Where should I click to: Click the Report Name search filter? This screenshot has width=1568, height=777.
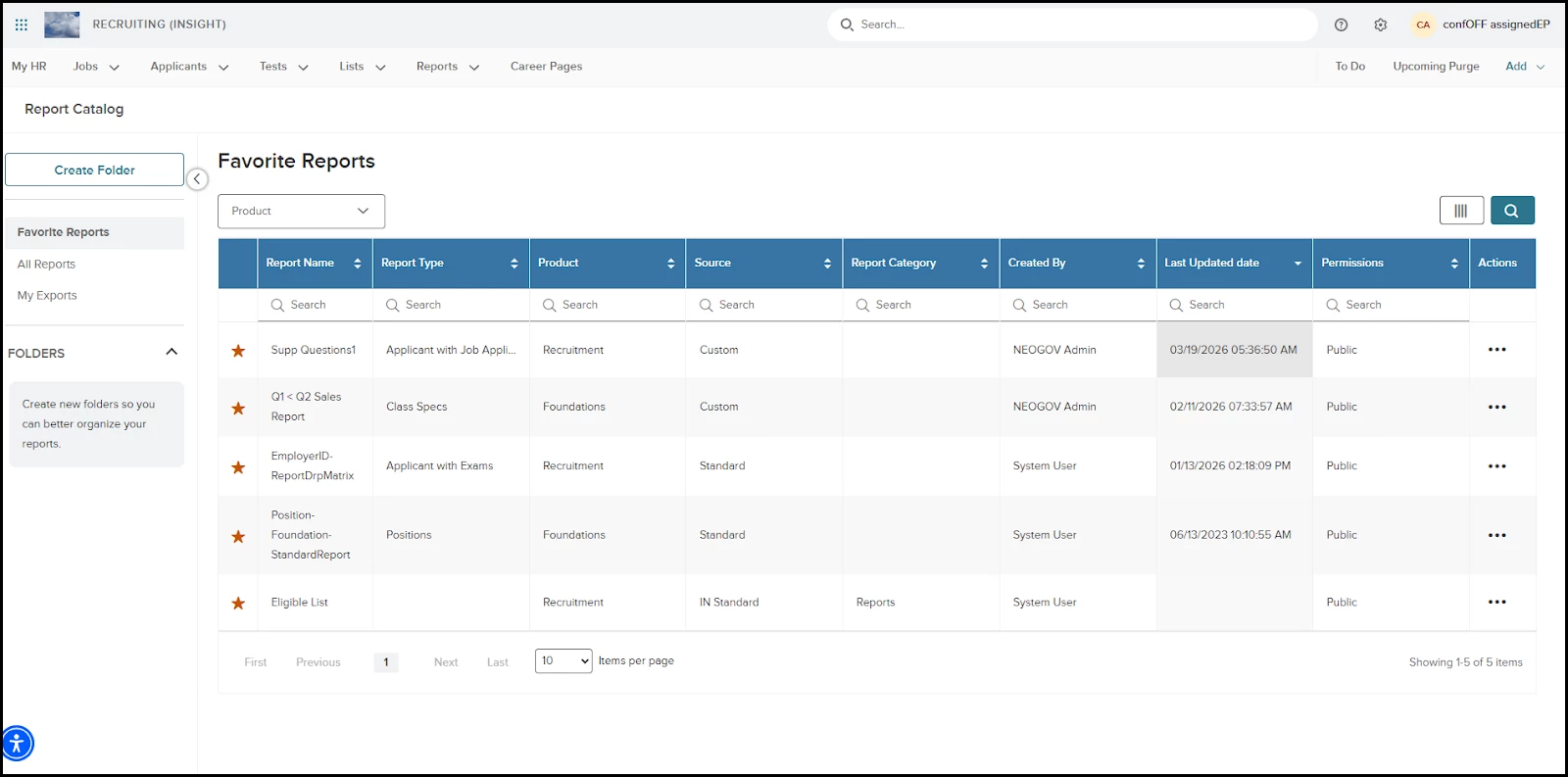[x=315, y=305]
